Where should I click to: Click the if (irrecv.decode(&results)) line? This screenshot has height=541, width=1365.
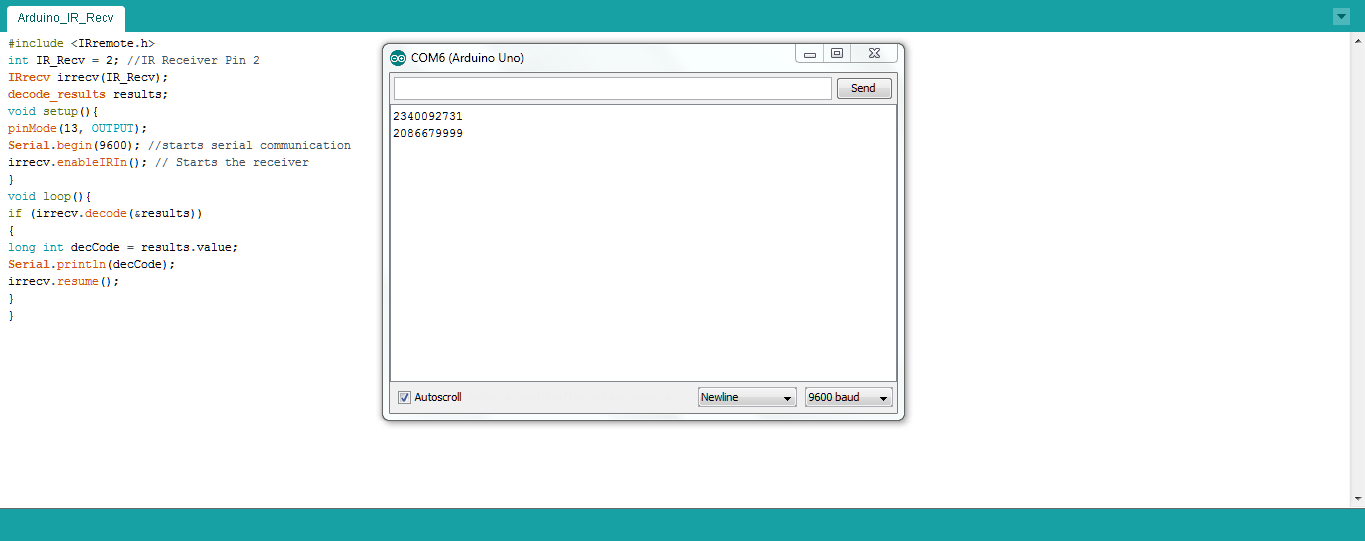(105, 213)
